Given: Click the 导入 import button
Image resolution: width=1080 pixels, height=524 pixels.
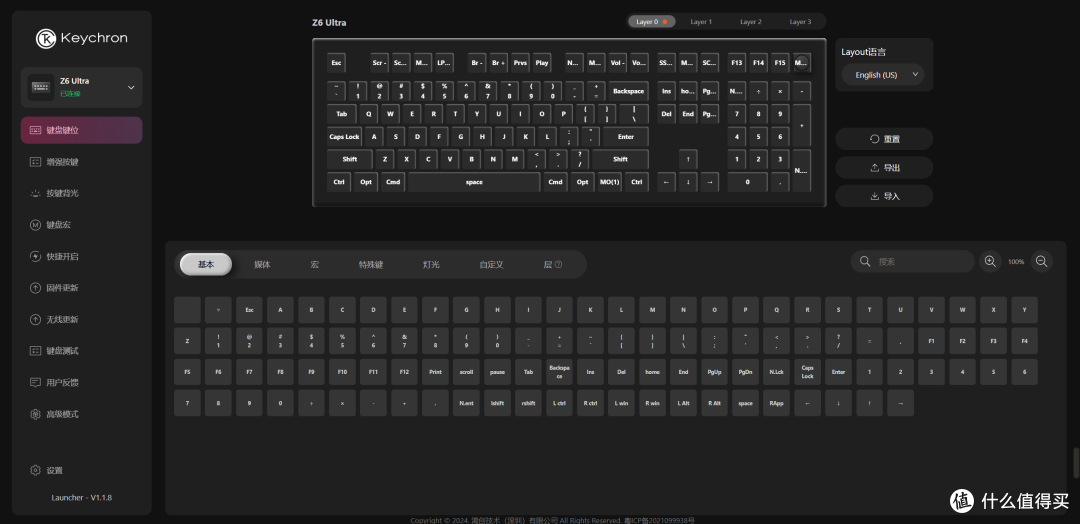Looking at the screenshot, I should point(884,196).
